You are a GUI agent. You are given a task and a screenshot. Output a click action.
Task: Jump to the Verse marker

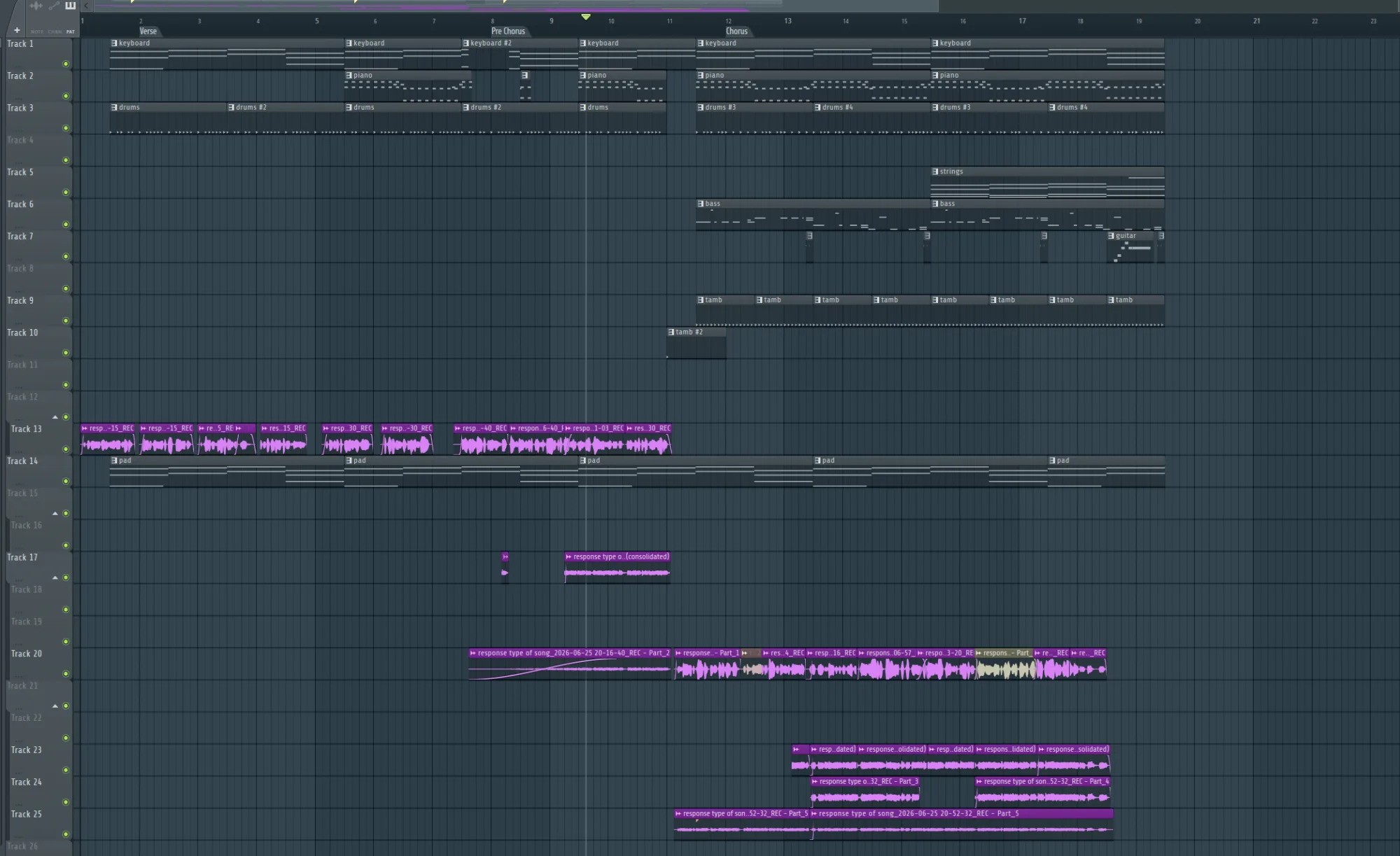click(x=148, y=31)
